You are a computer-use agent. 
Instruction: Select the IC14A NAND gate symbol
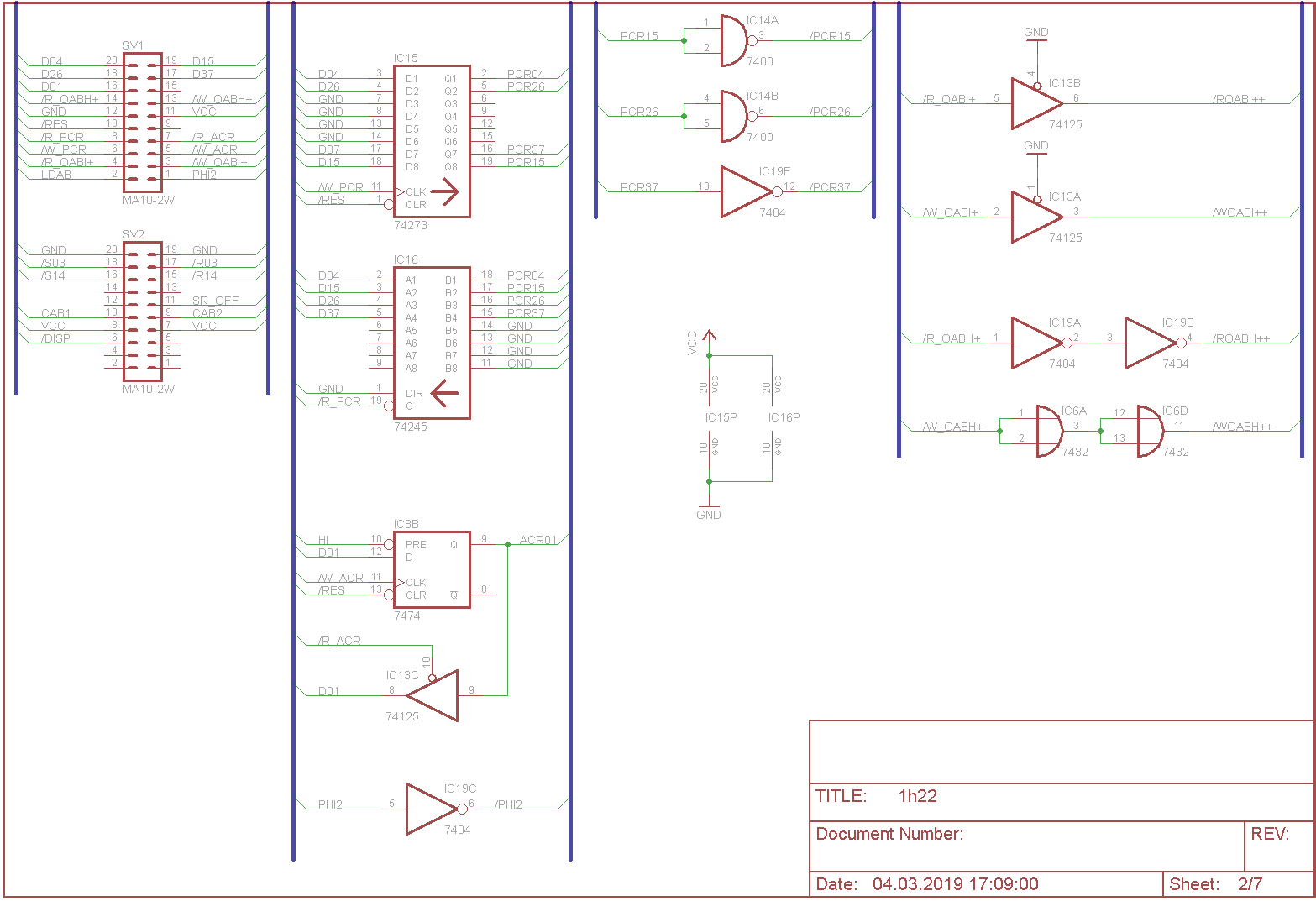[x=733, y=41]
